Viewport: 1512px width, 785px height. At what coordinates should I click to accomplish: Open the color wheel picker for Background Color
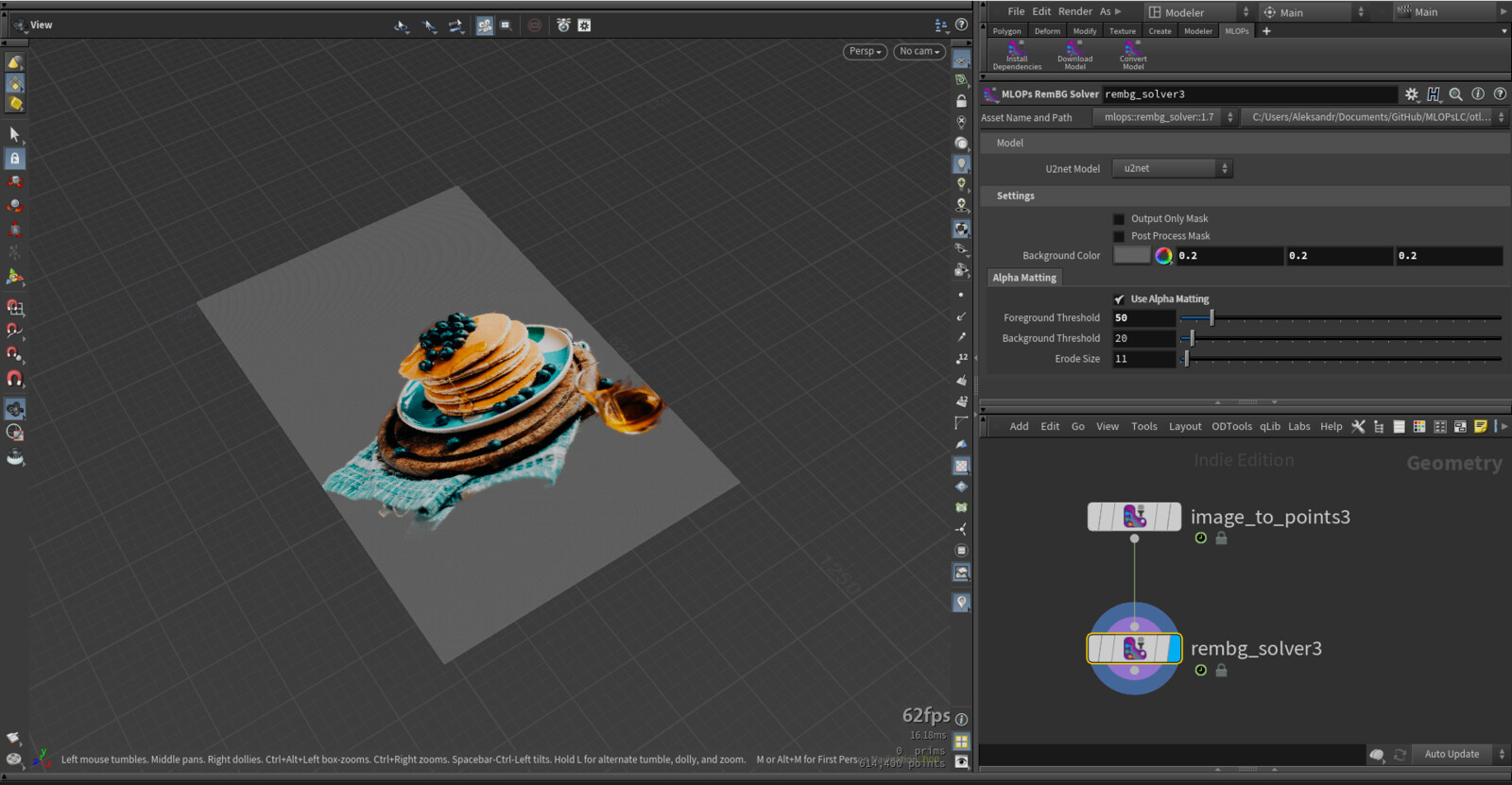point(1163,256)
